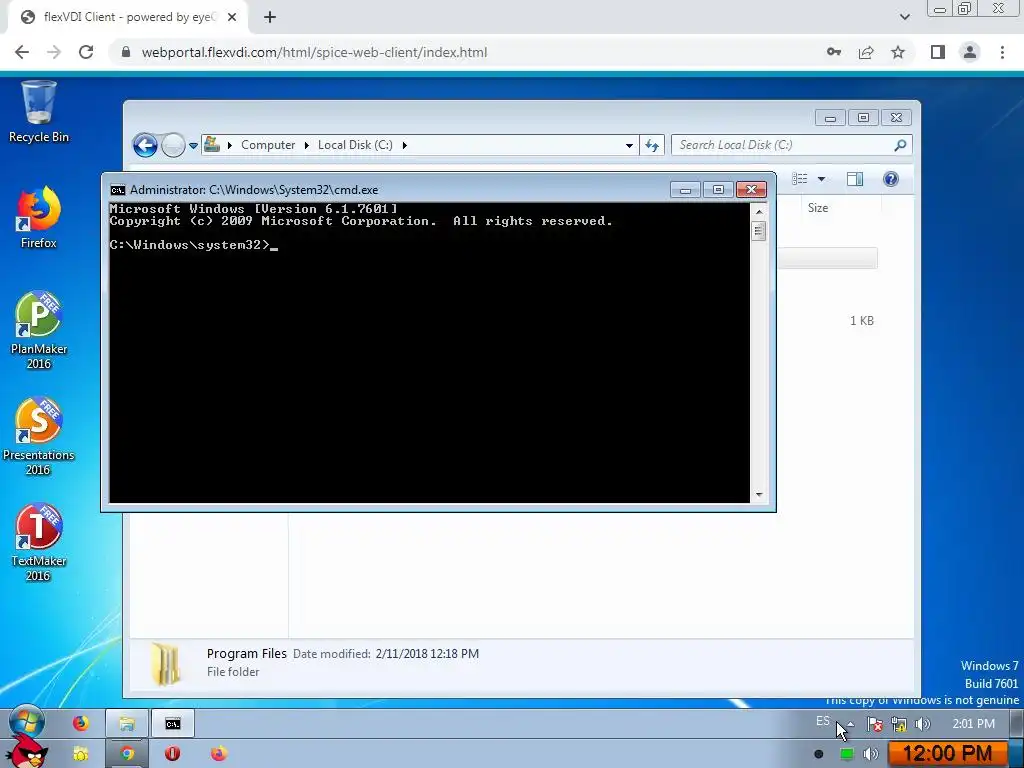The height and width of the screenshot is (768, 1024).
Task: Close the flexVDI Client browser tab
Action: click(232, 17)
